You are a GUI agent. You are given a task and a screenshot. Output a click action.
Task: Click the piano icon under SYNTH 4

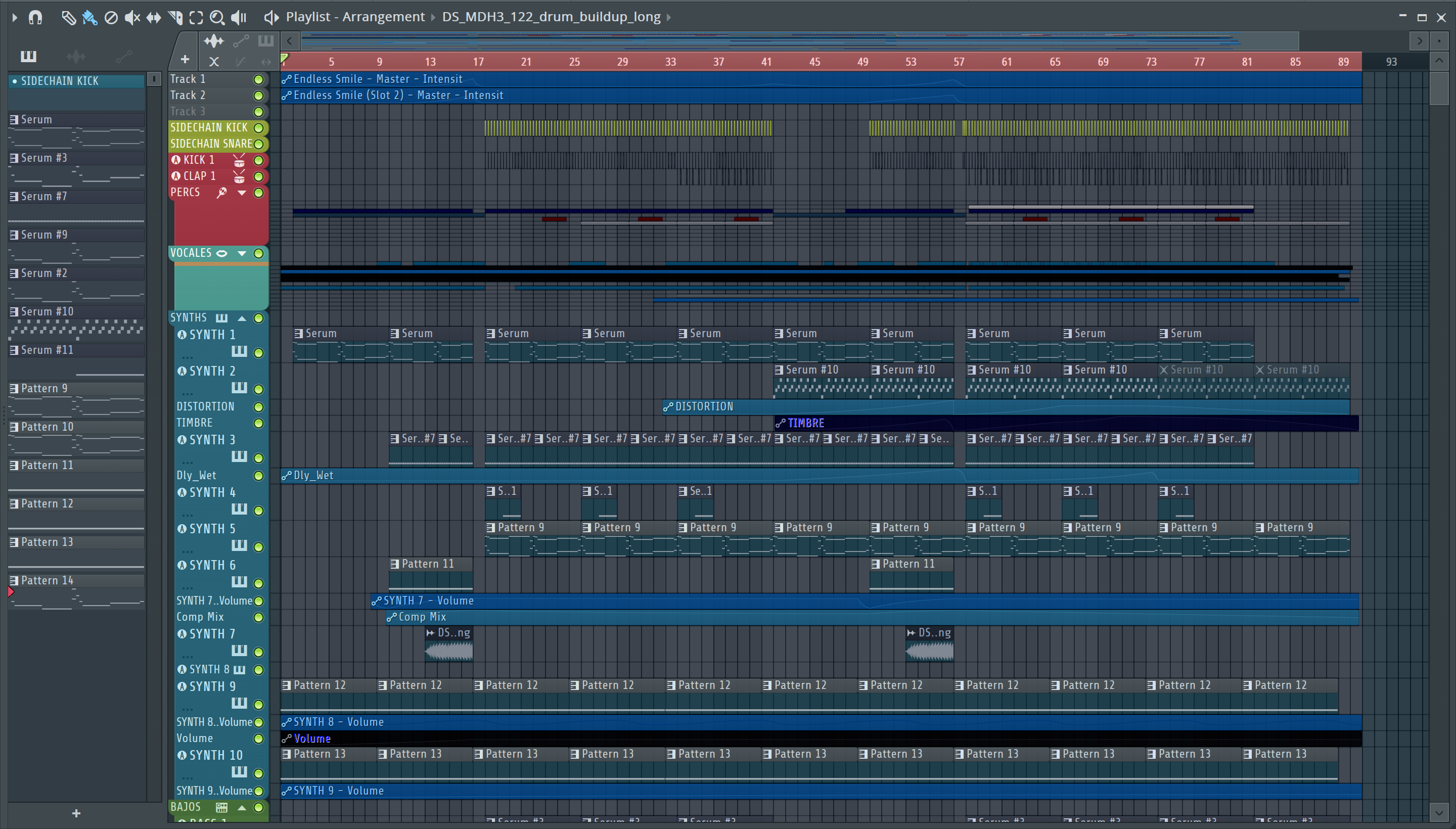[239, 509]
